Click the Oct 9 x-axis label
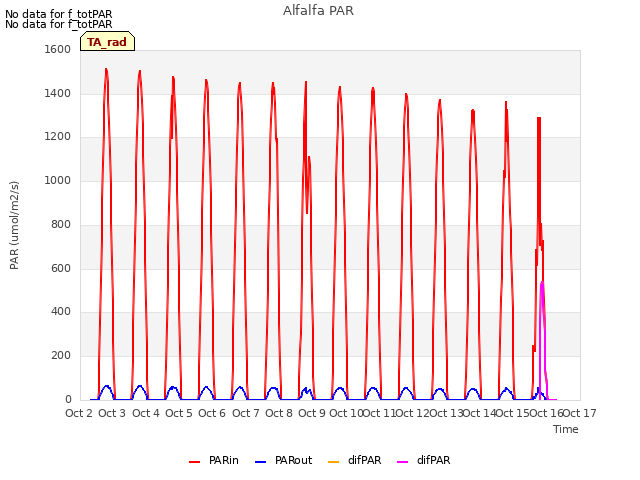Screen dimensions: 640x480 (x=312, y=413)
